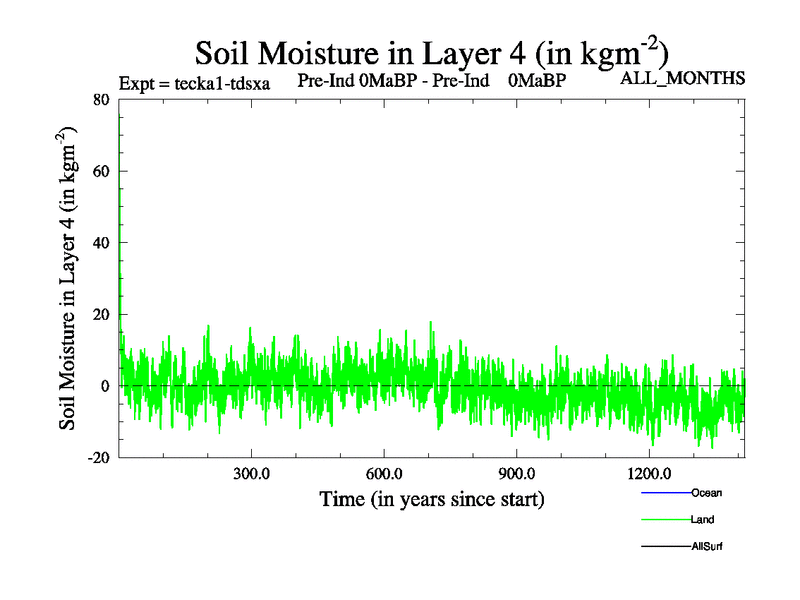This screenshot has height=600, width=800.
Task: Click the 300.0 x-axis tick label
Action: pos(251,473)
